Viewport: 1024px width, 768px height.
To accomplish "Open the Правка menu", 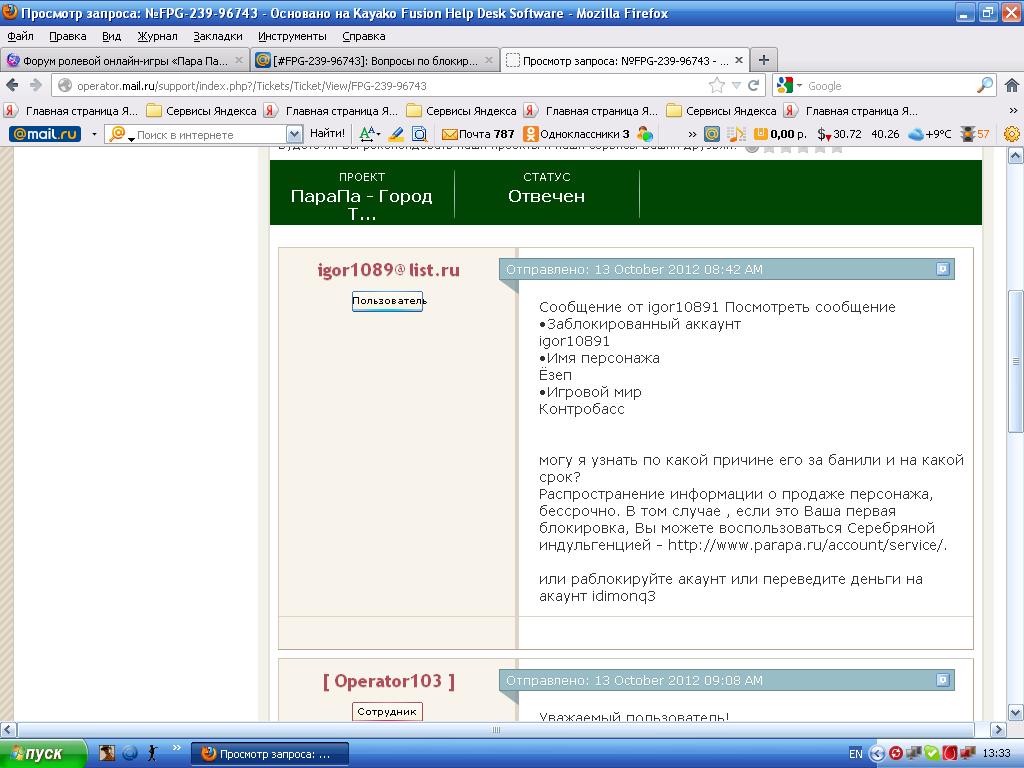I will point(67,36).
